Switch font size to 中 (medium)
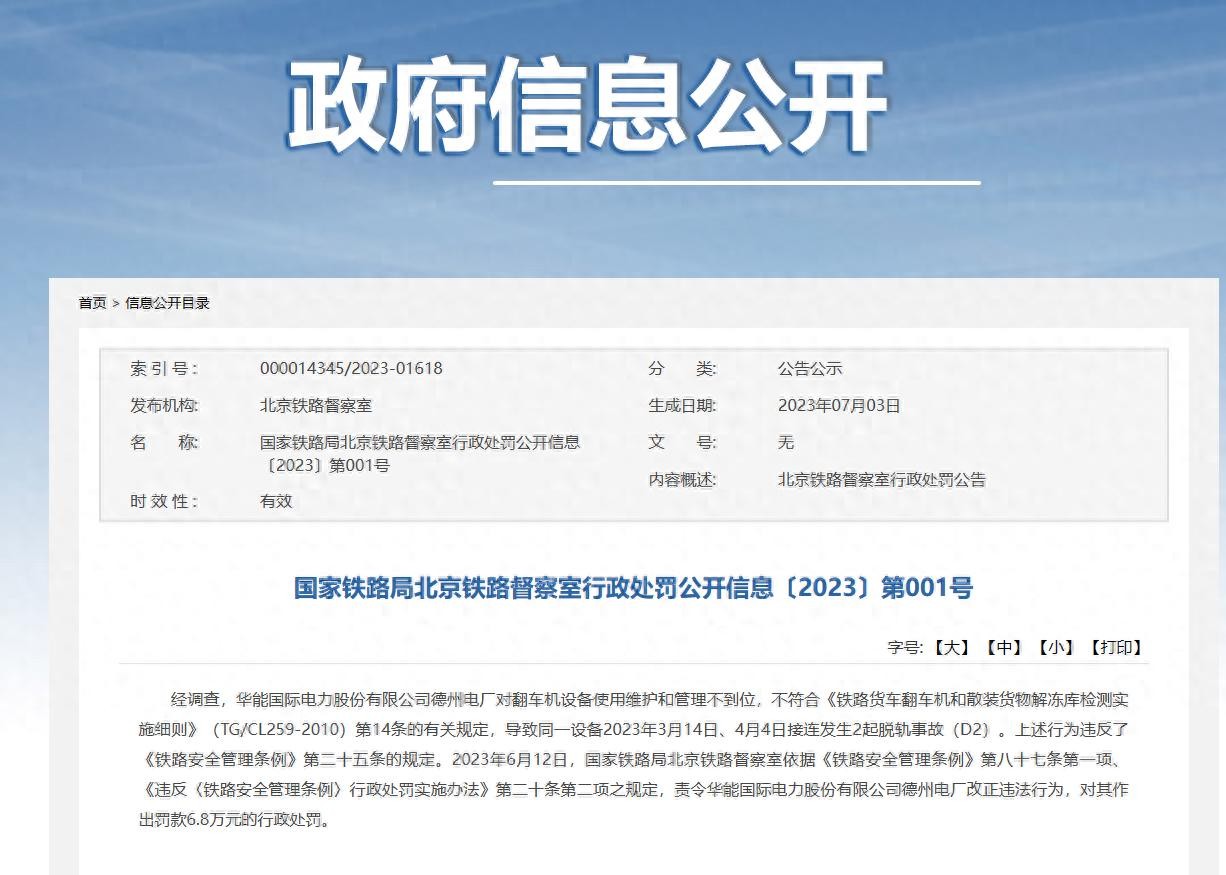The height and width of the screenshot is (875, 1226). 1004,647
